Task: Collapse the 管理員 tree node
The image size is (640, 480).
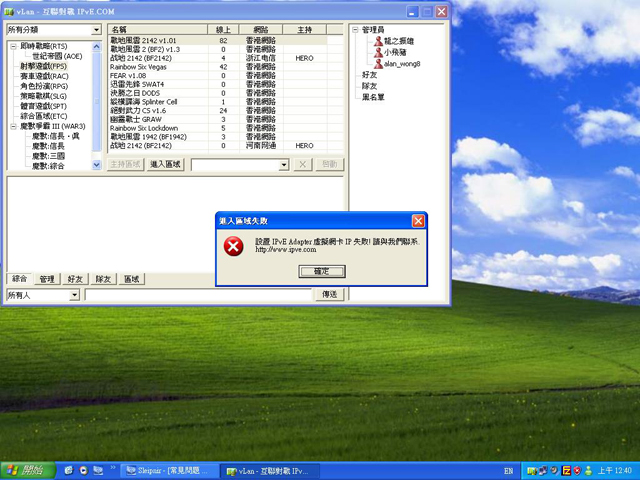Action: (355, 30)
